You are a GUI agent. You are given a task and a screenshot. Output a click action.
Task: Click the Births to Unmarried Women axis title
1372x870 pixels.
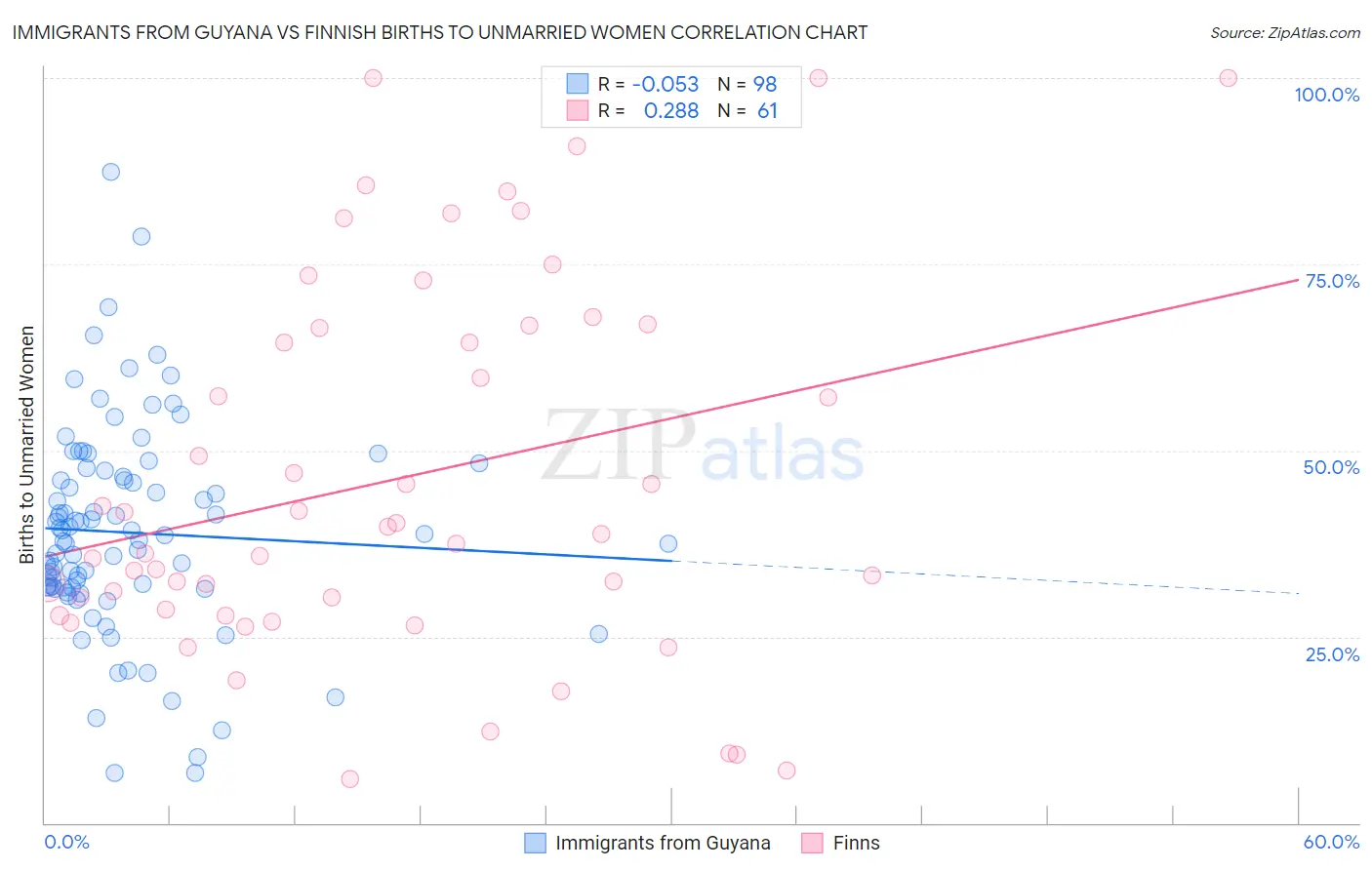[x=26, y=445]
